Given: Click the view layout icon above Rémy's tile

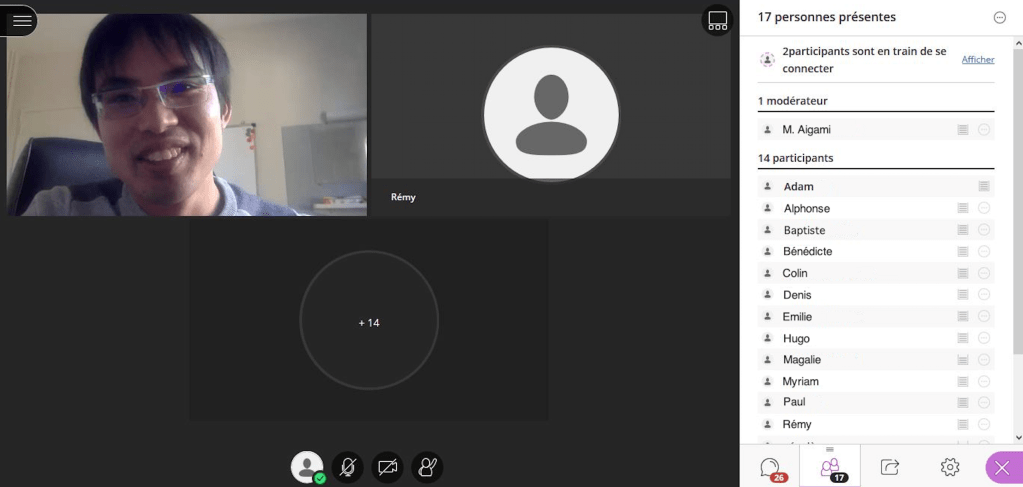Looking at the screenshot, I should click(x=717, y=21).
